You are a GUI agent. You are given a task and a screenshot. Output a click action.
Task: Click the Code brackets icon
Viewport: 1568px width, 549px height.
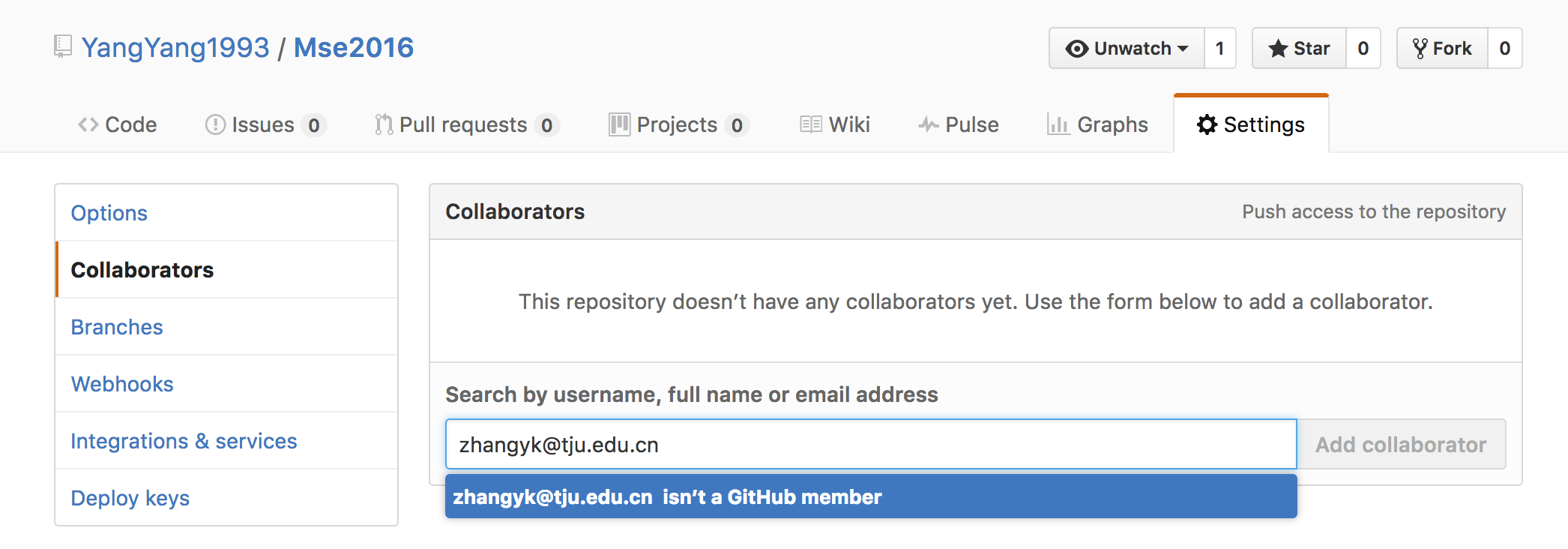(88, 124)
